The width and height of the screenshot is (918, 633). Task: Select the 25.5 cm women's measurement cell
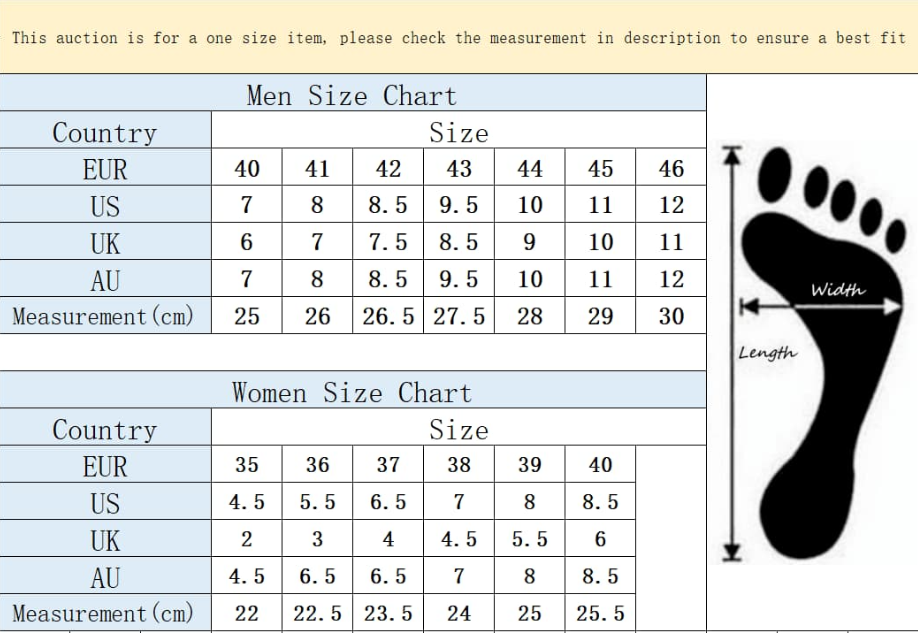point(600,613)
